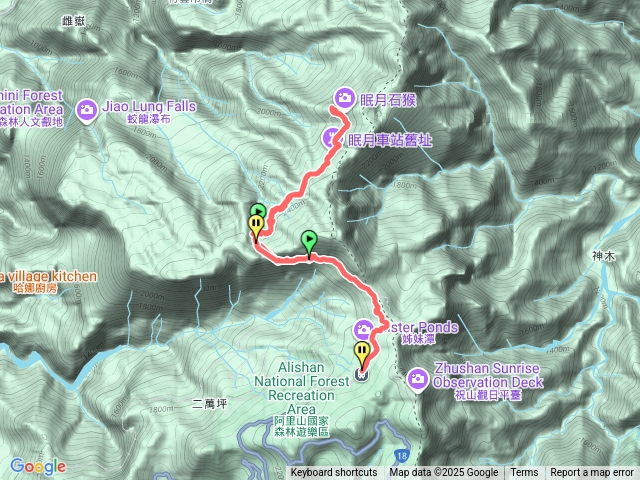Open Keyboard shortcuts link
The image size is (640, 480).
(333, 473)
